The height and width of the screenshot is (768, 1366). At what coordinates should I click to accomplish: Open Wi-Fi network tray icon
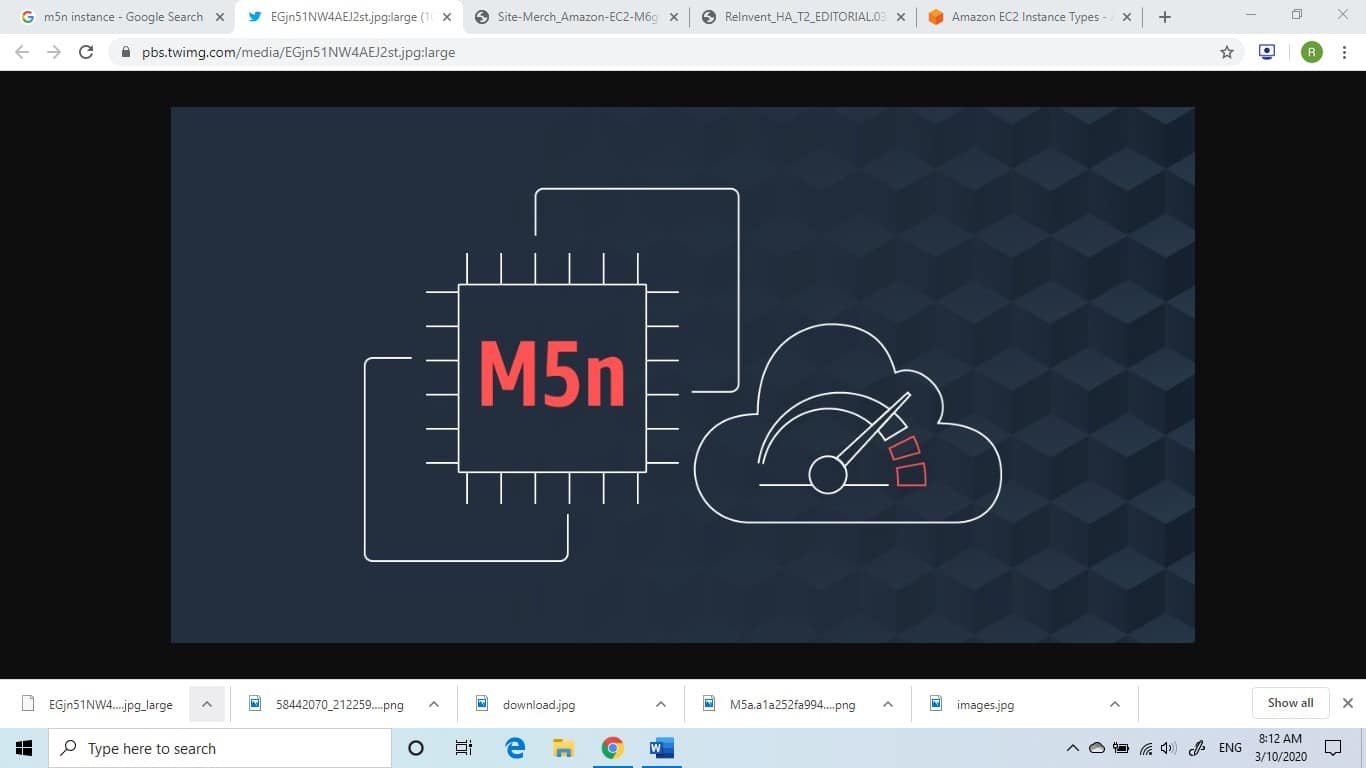1146,748
